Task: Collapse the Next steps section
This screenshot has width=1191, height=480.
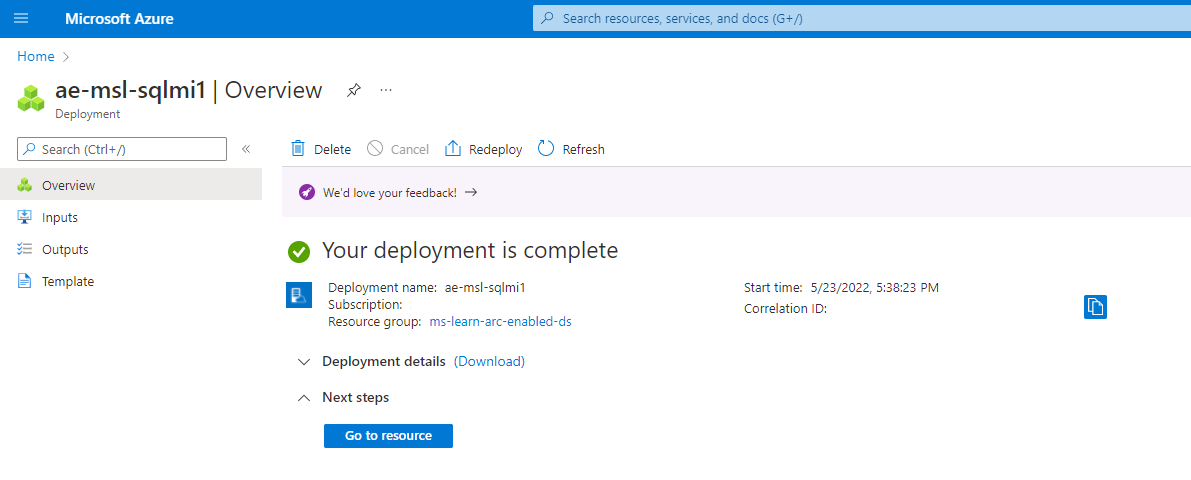Action: tap(304, 397)
